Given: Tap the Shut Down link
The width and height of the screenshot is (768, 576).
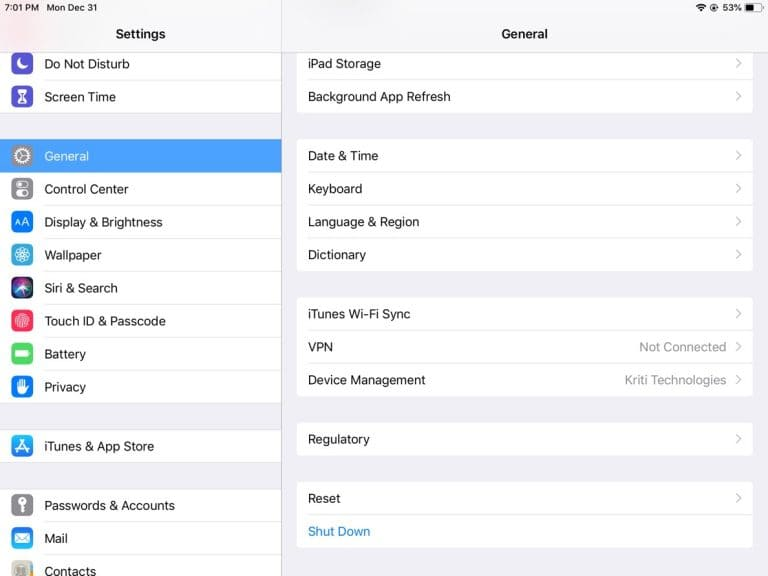Looking at the screenshot, I should pyautogui.click(x=339, y=531).
